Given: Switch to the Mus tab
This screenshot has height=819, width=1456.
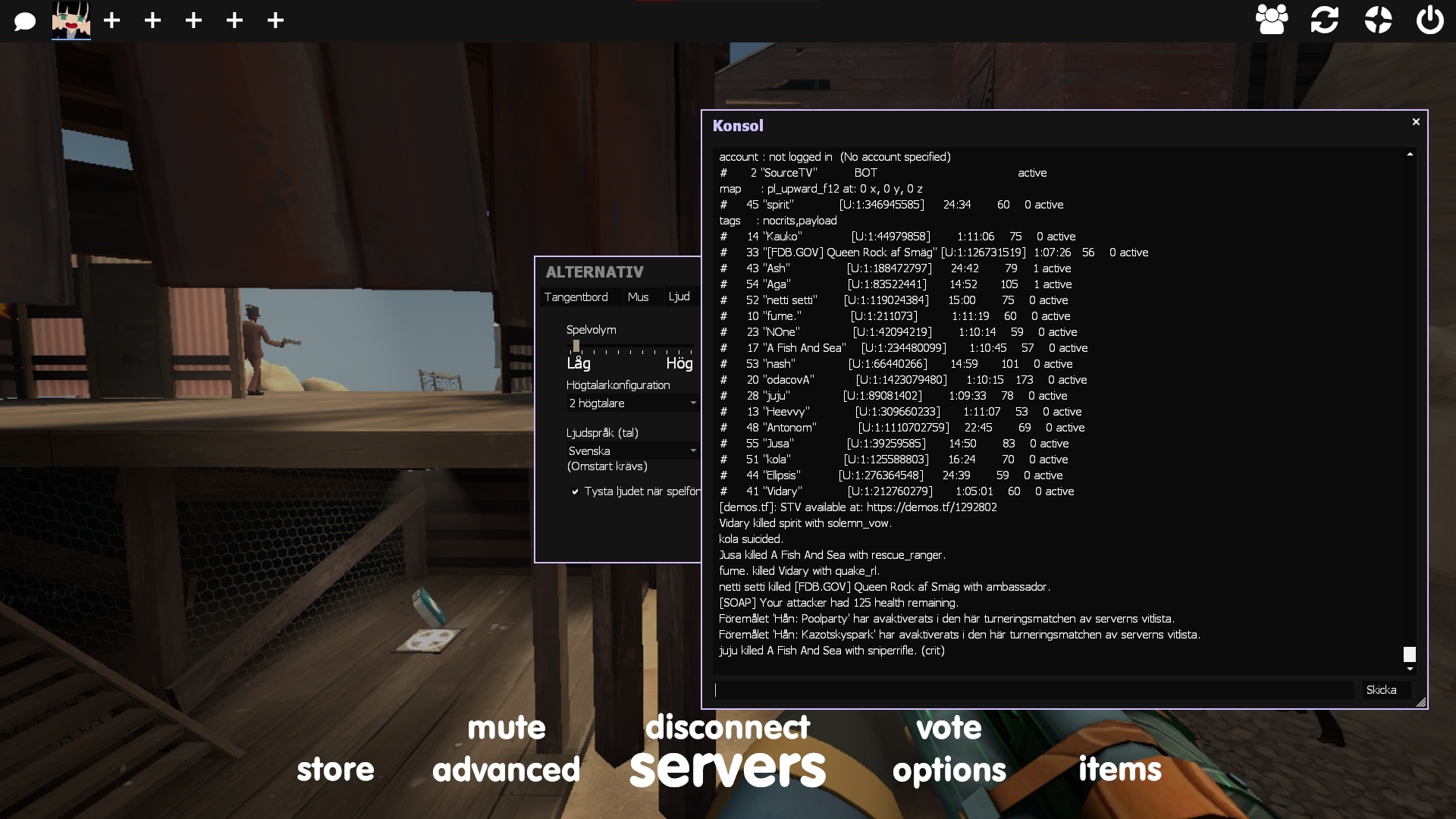Looking at the screenshot, I should click(x=638, y=297).
